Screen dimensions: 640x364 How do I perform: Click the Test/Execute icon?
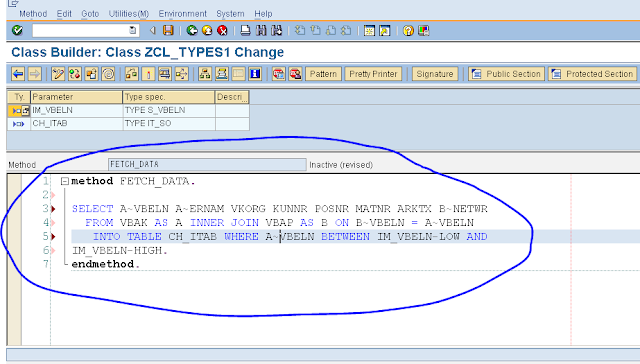(165, 74)
